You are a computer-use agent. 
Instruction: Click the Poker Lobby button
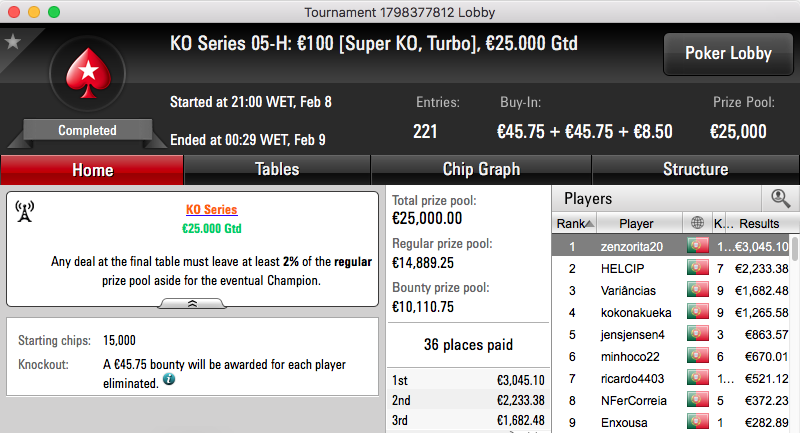tap(728, 54)
